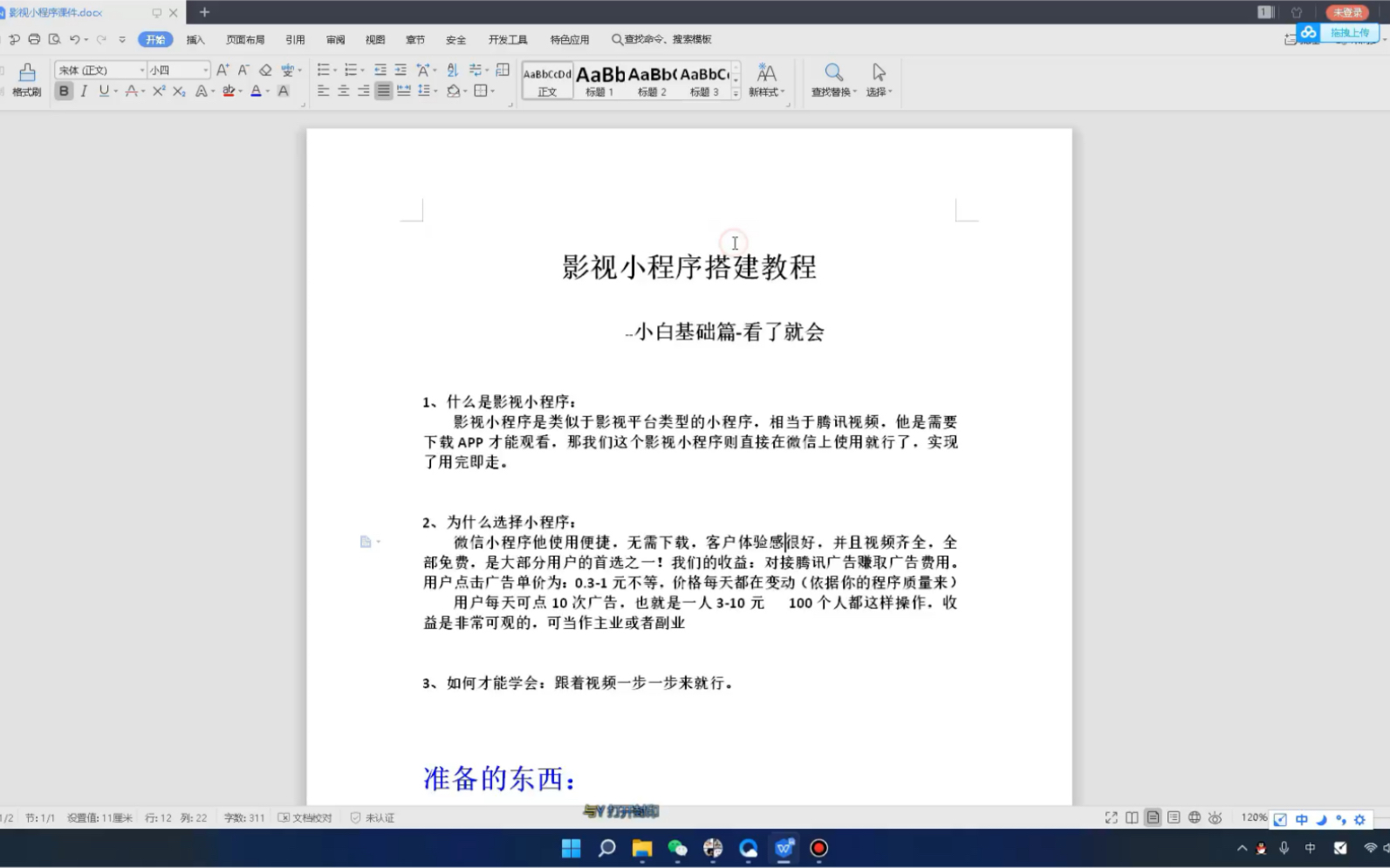Toggle strikethrough formatting
The image size is (1390, 868).
pos(131,91)
